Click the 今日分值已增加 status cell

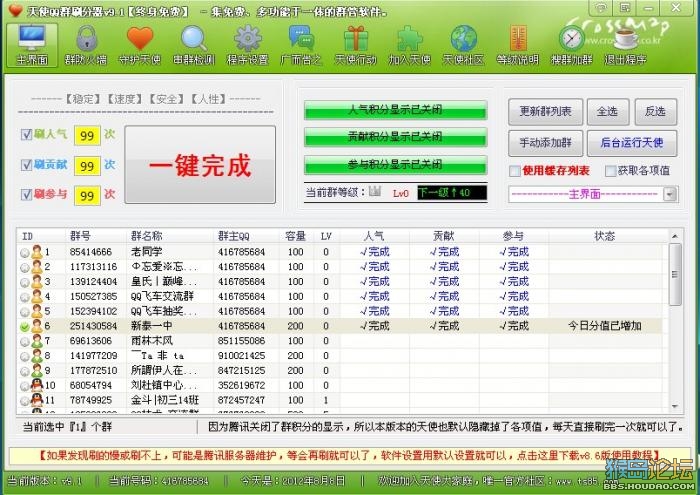[605, 326]
